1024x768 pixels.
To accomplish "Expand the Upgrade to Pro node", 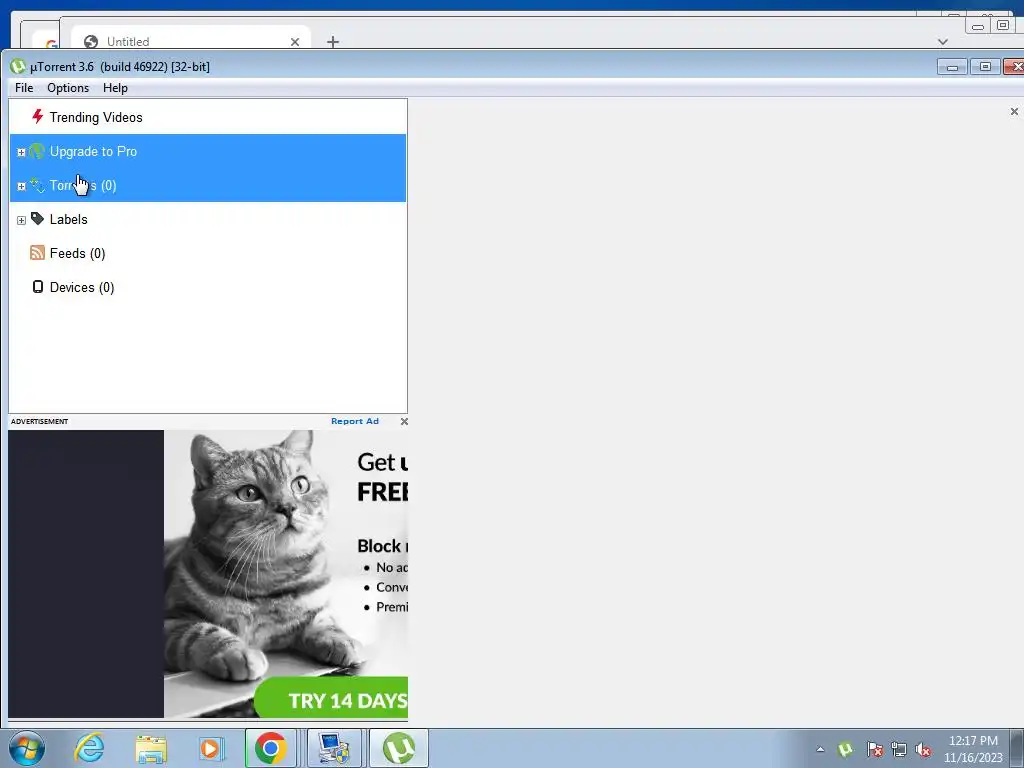I will point(21,152).
